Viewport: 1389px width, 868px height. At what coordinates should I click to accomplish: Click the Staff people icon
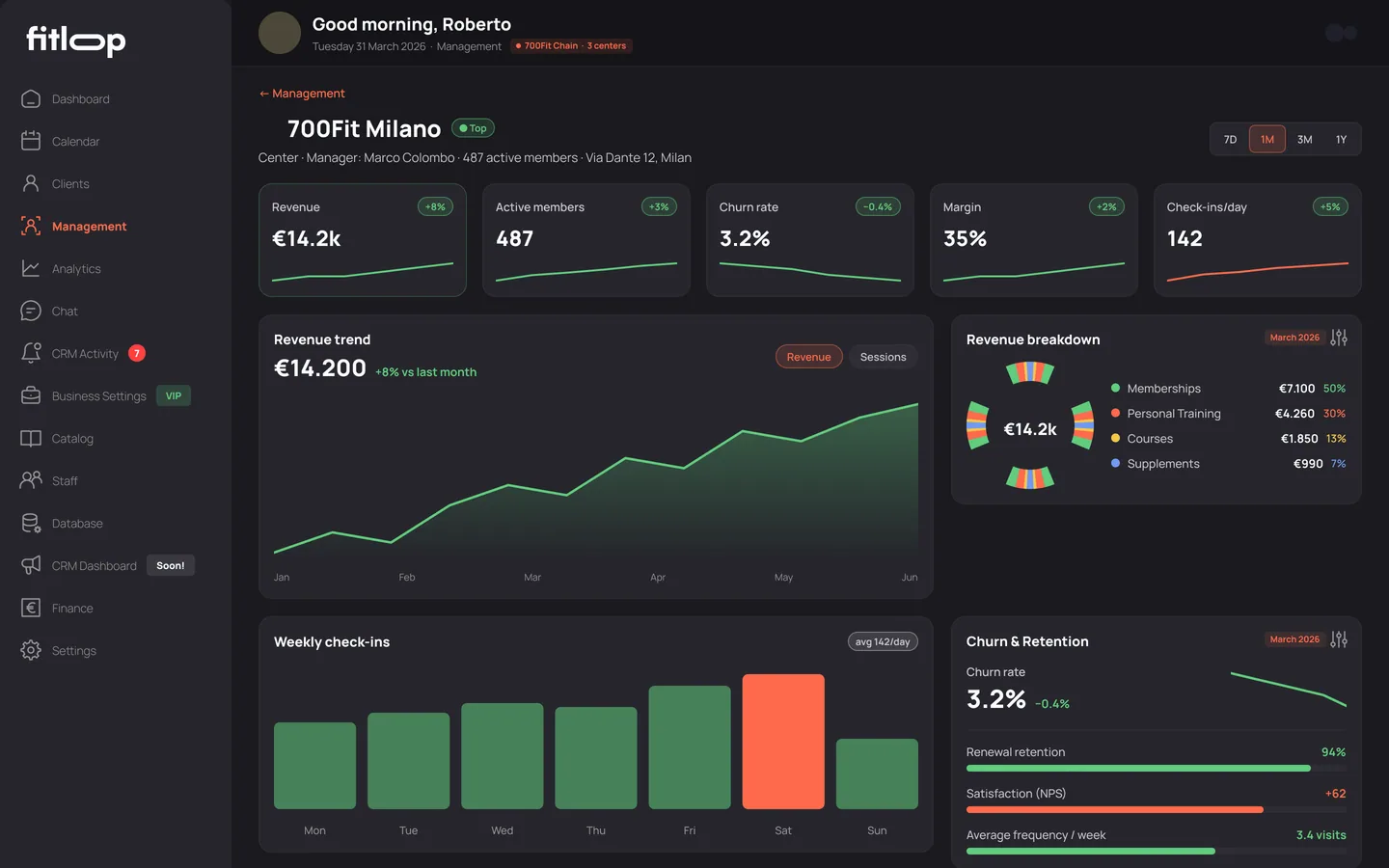pyautogui.click(x=31, y=480)
